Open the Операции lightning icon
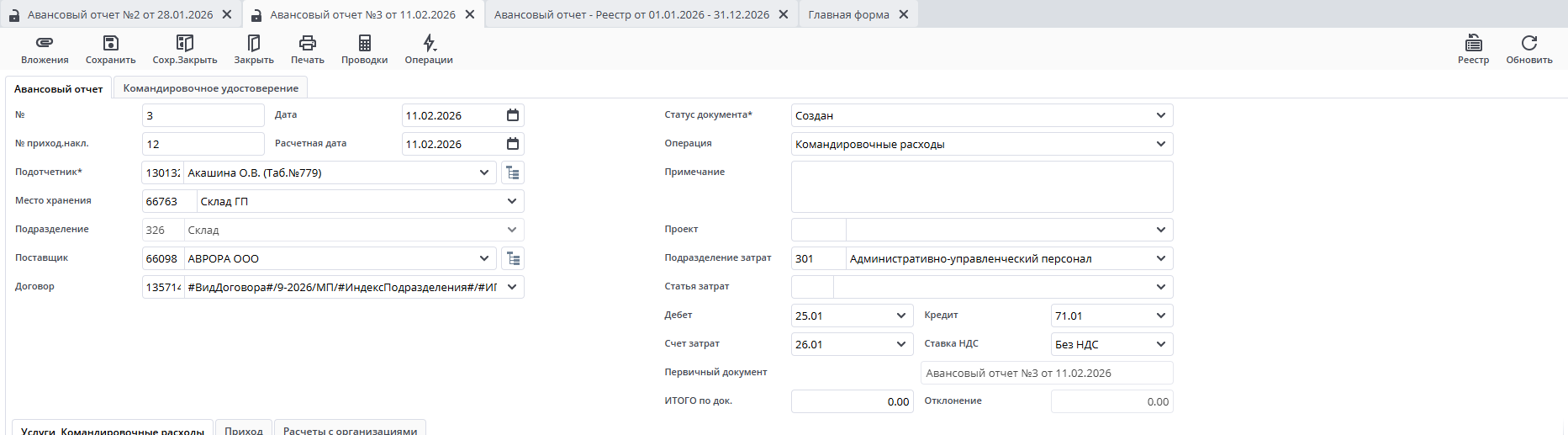This screenshot has height=435, width=1568. pos(429,43)
